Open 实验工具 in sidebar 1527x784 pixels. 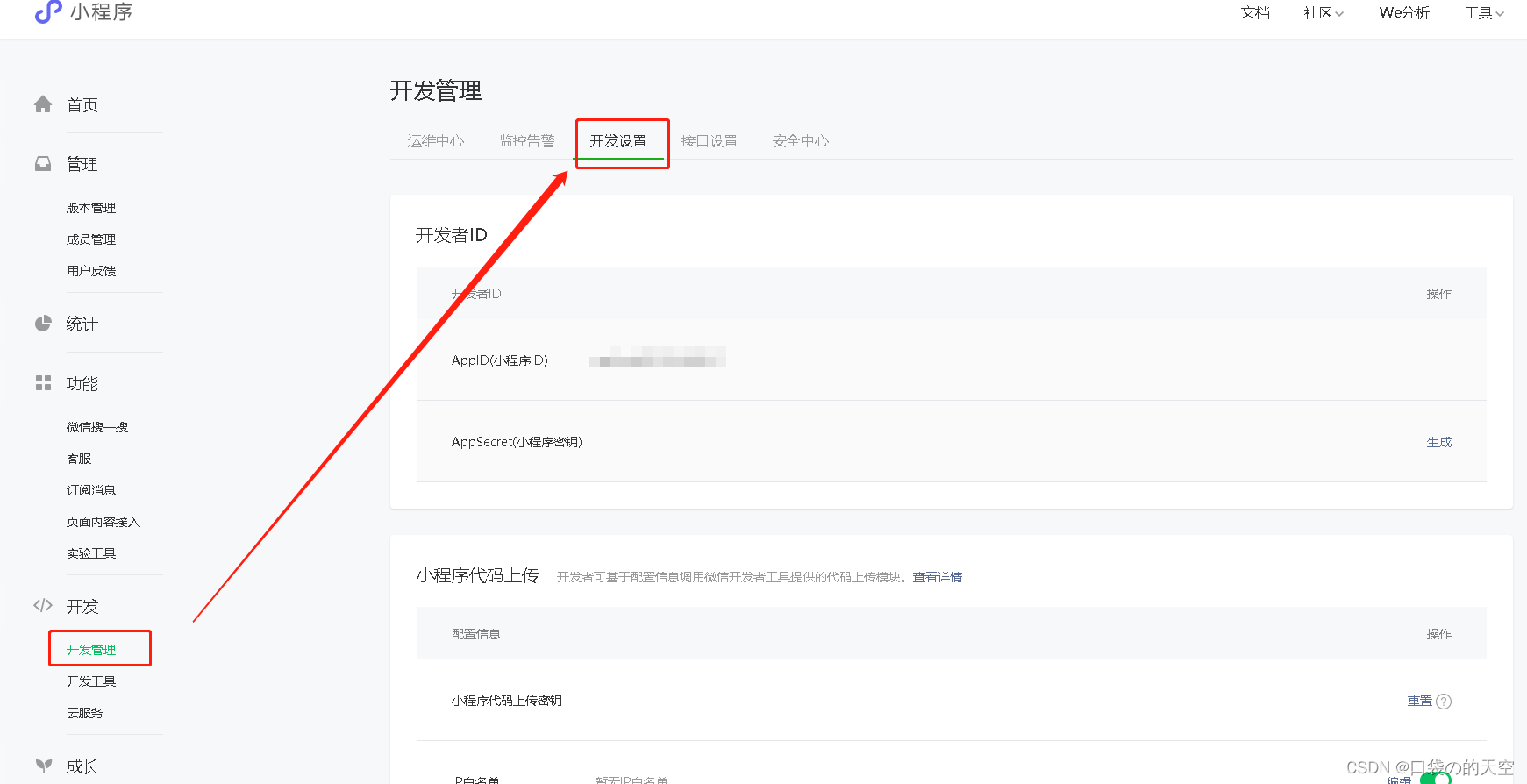click(x=91, y=553)
